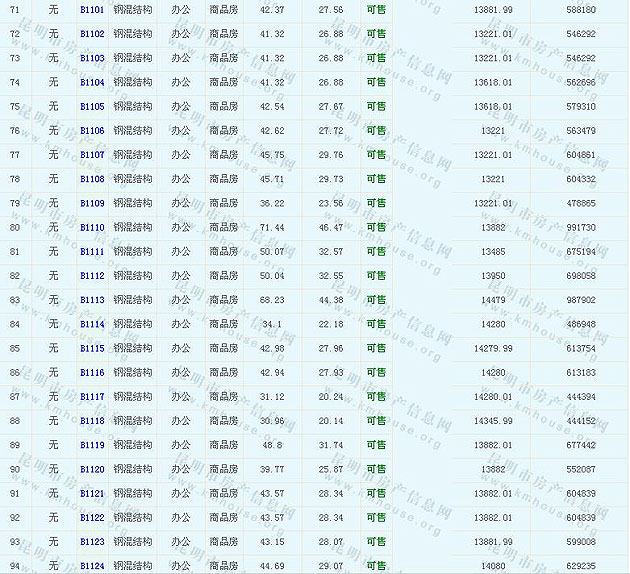The image size is (630, 574).
Task: Open unit B1110 details
Action: 92,227
